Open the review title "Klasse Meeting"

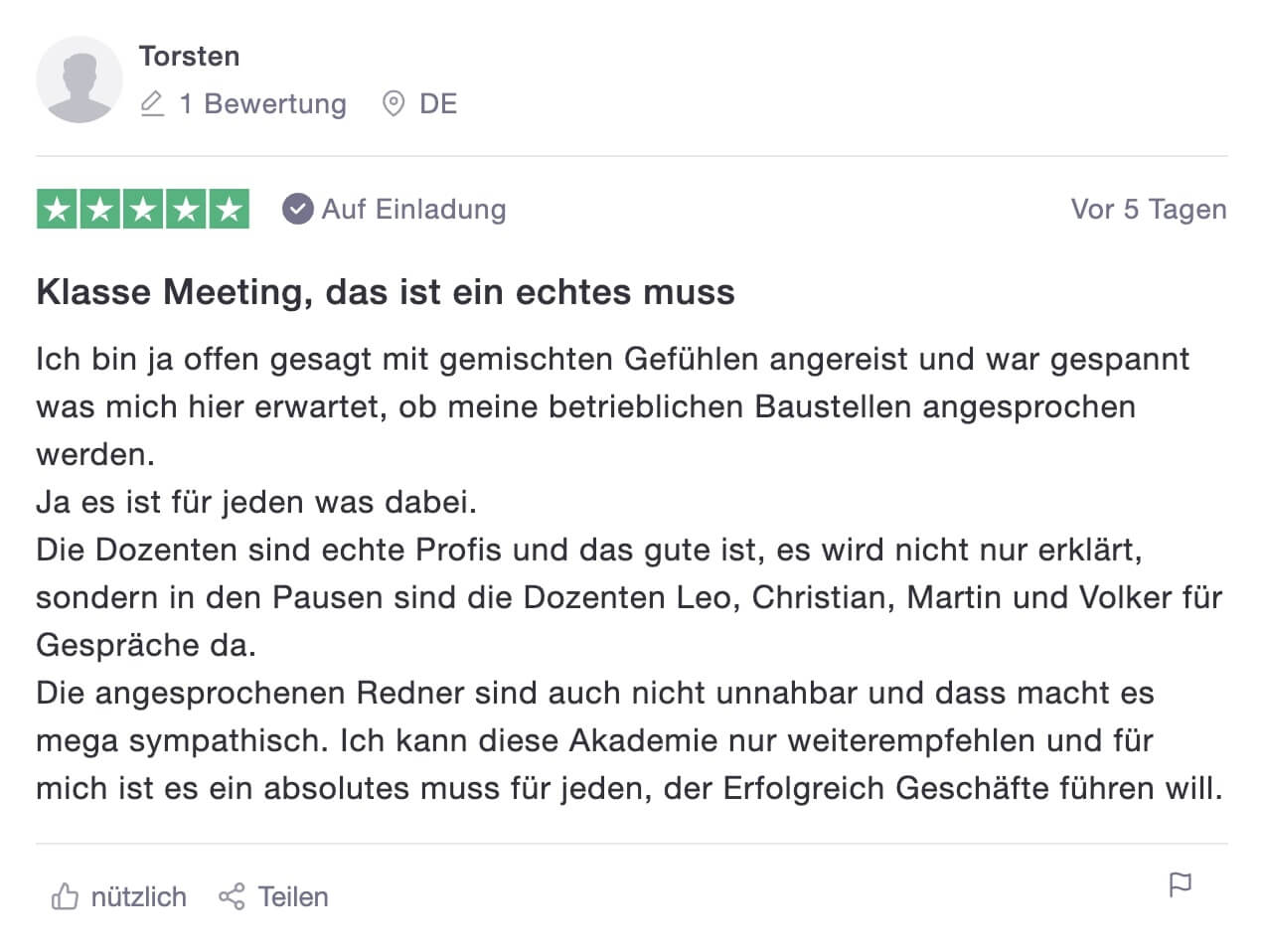coord(386,292)
